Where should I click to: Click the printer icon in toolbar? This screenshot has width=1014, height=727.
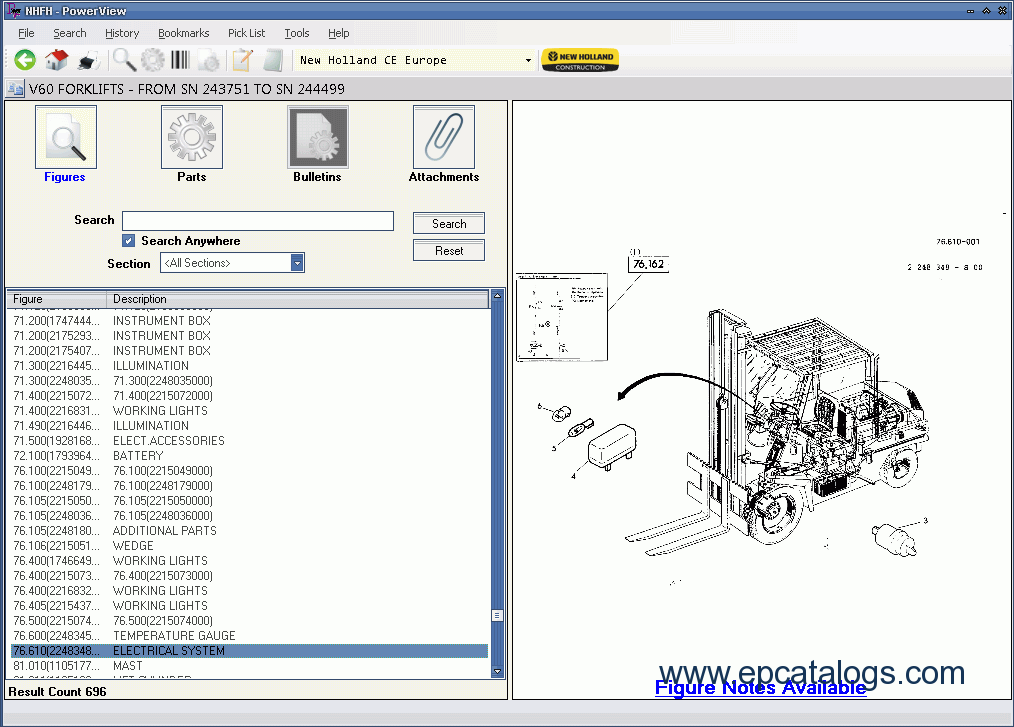tap(89, 61)
